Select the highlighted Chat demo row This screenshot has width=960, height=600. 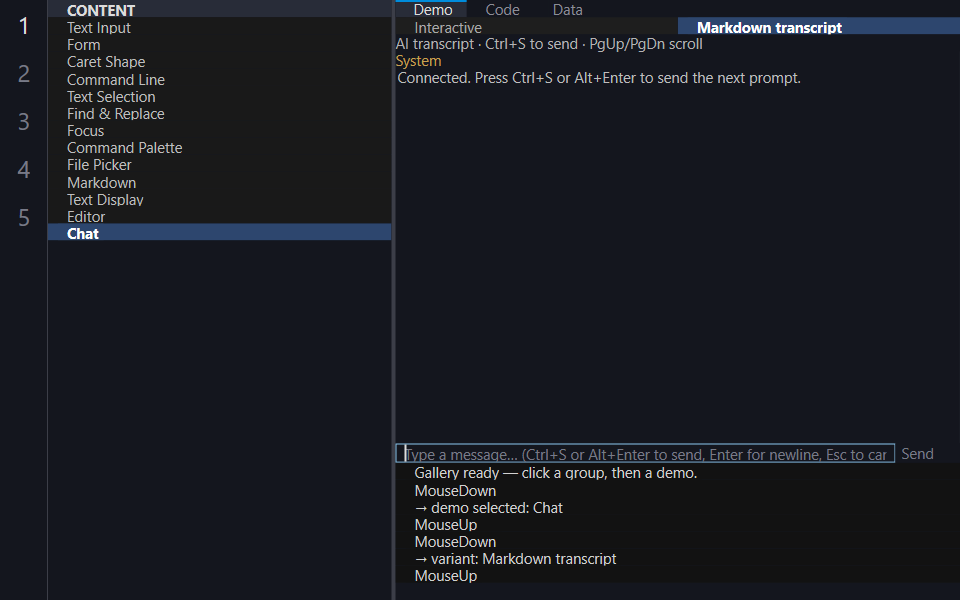point(219,234)
